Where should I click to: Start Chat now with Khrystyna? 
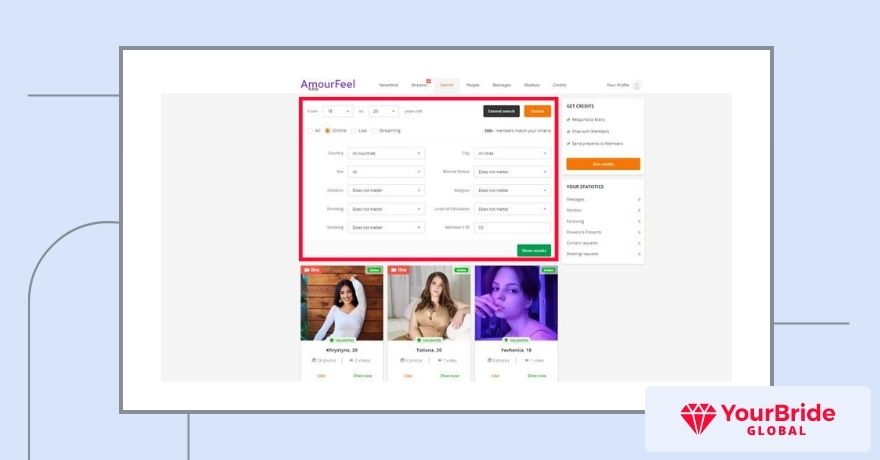coord(363,376)
